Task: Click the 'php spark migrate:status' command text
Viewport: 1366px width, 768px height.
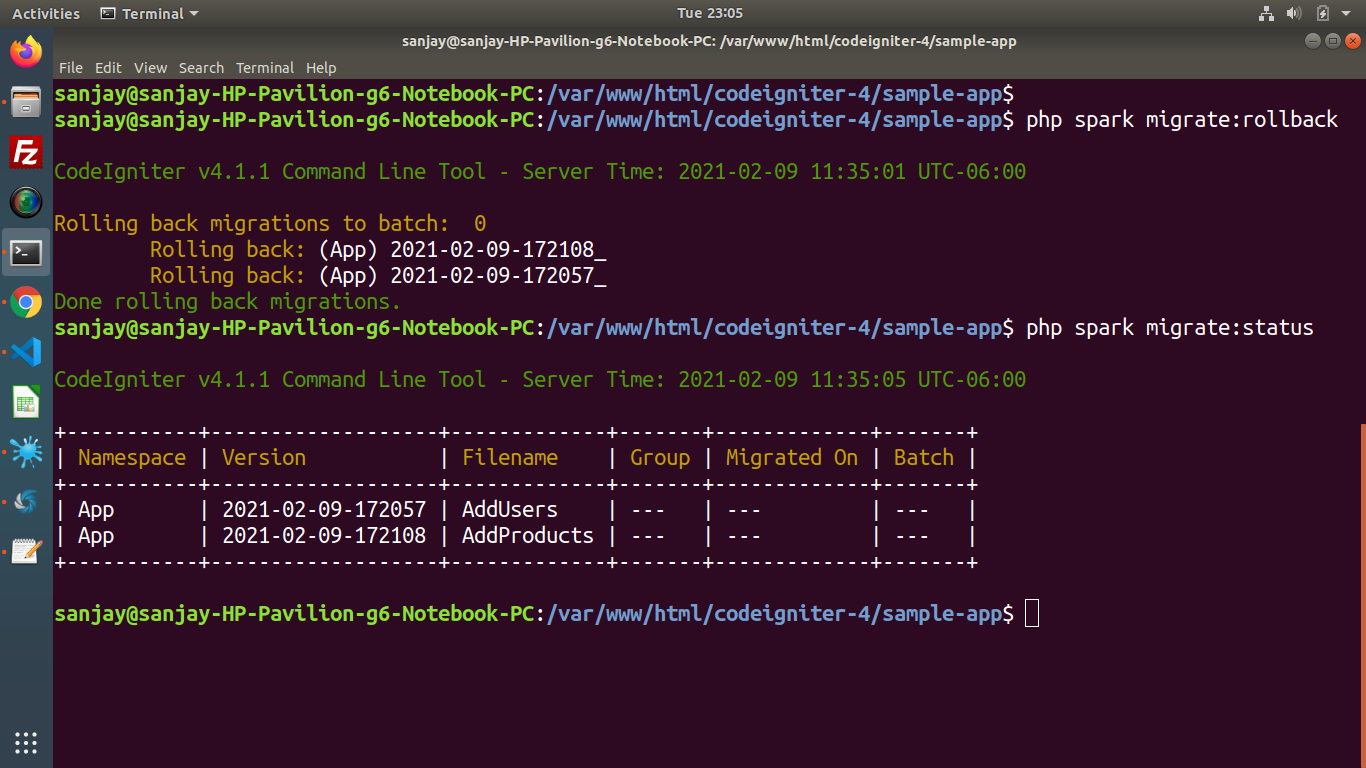Action: tap(1170, 328)
